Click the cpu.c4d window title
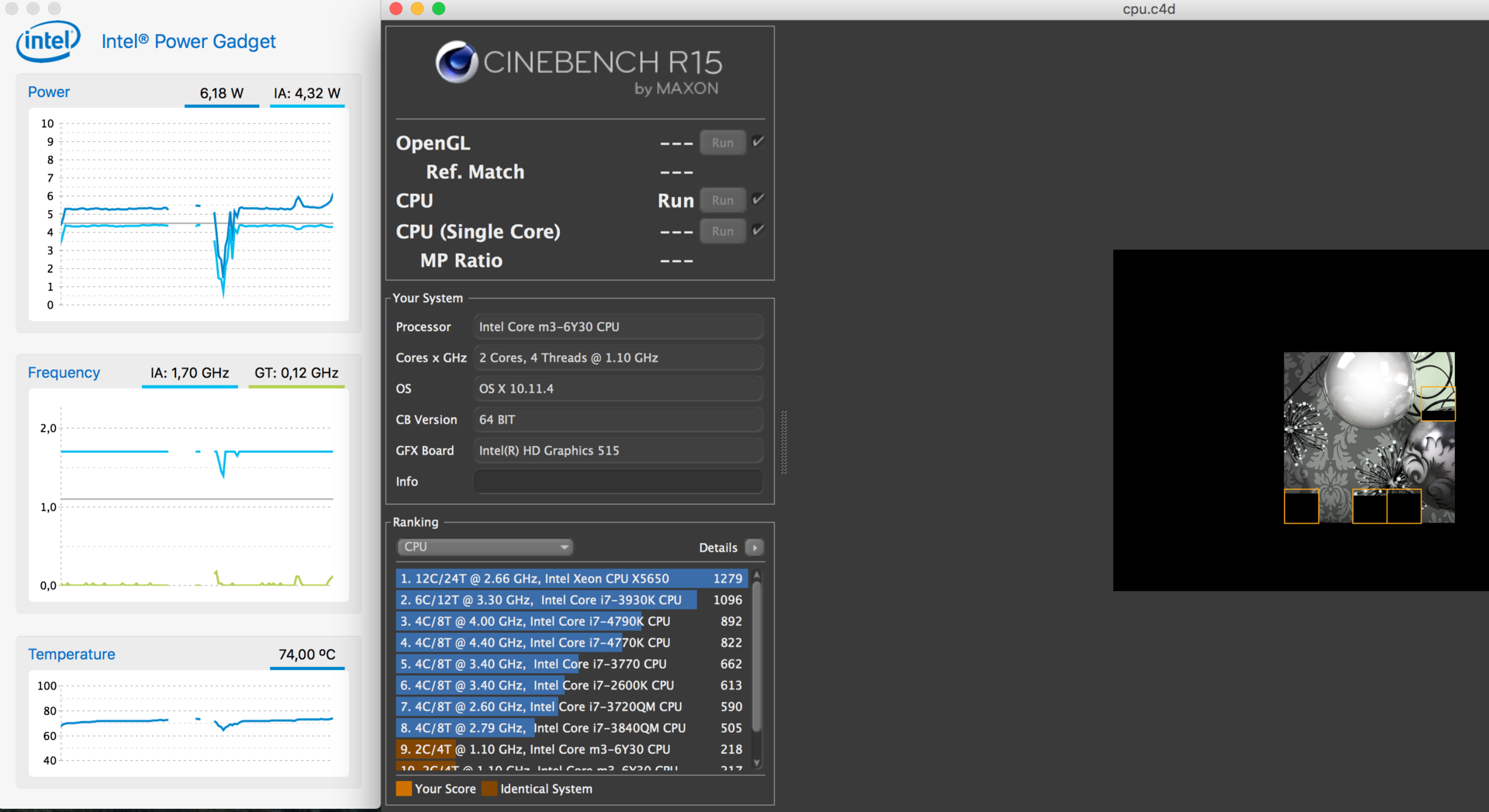 point(1149,9)
